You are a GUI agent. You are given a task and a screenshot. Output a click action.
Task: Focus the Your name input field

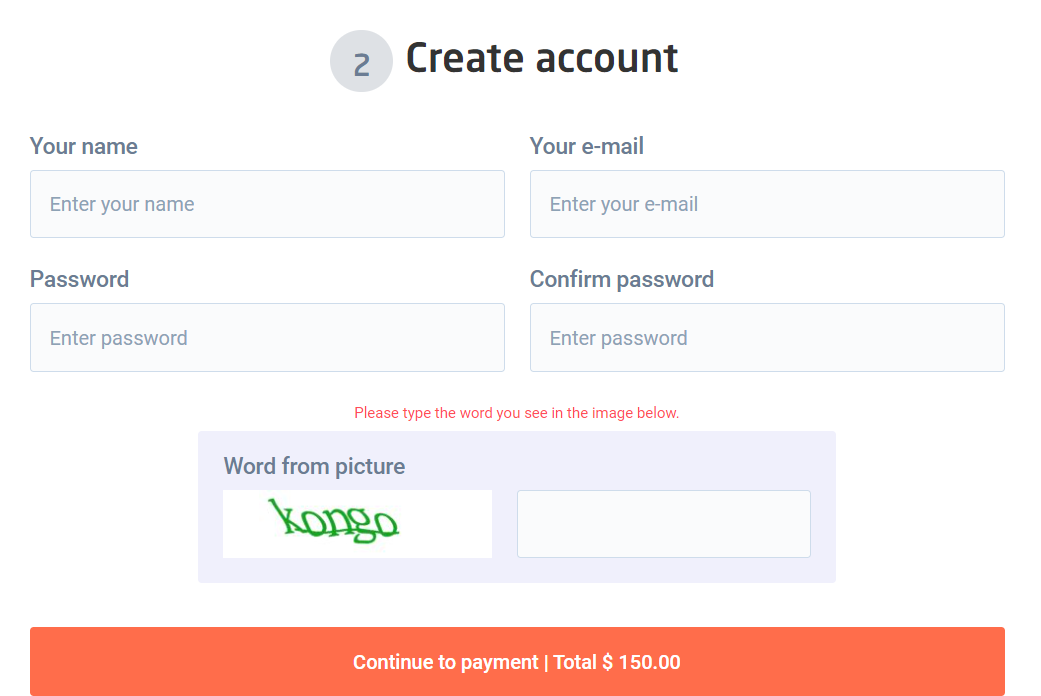[267, 204]
